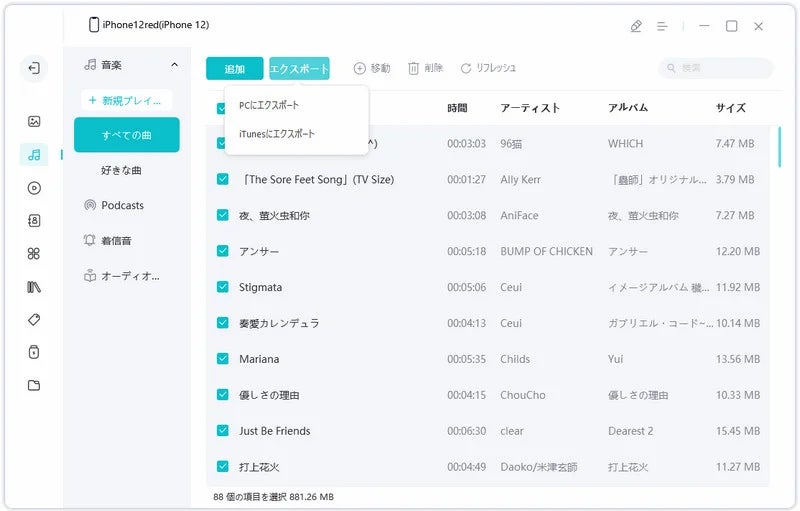
Task: Sort by サイズ column header
Action: 731,108
